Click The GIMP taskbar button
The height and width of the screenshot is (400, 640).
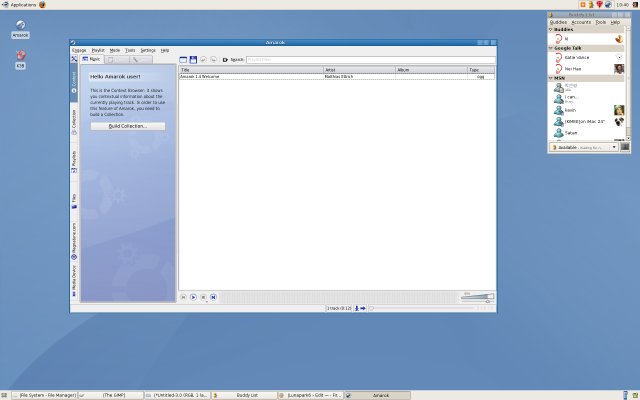coord(108,395)
